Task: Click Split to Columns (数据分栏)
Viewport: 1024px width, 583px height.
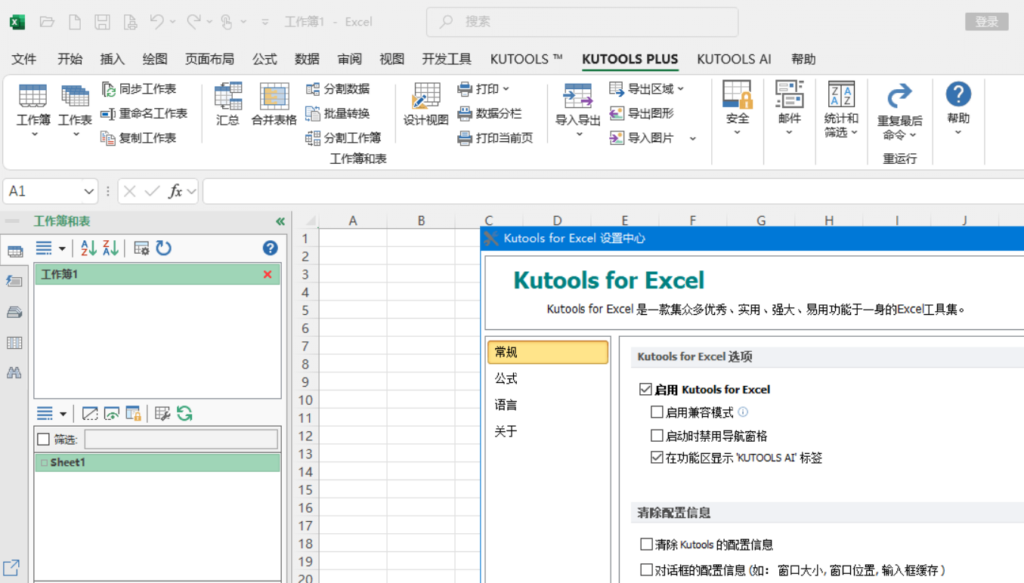Action: click(490, 114)
